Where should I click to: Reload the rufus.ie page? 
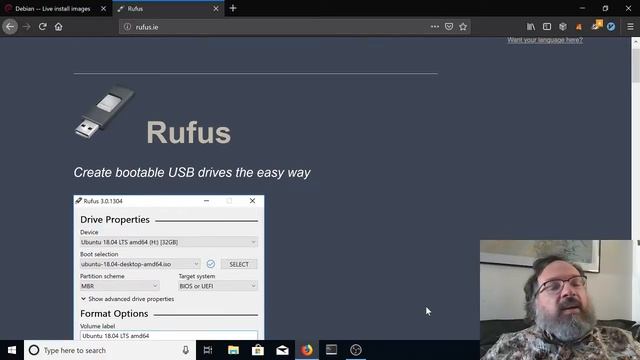42,27
